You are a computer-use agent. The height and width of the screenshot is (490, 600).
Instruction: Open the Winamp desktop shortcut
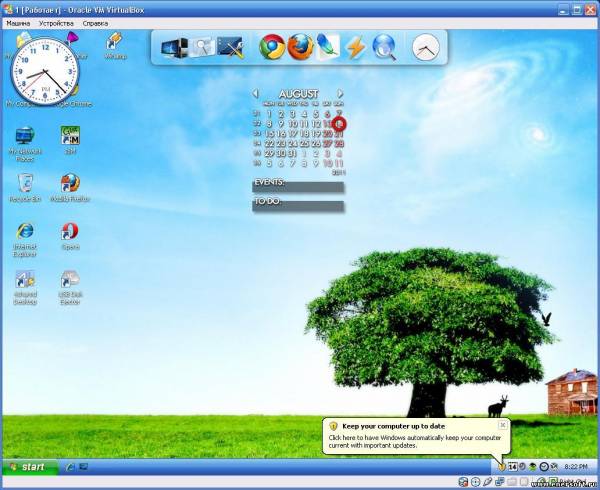click(114, 45)
